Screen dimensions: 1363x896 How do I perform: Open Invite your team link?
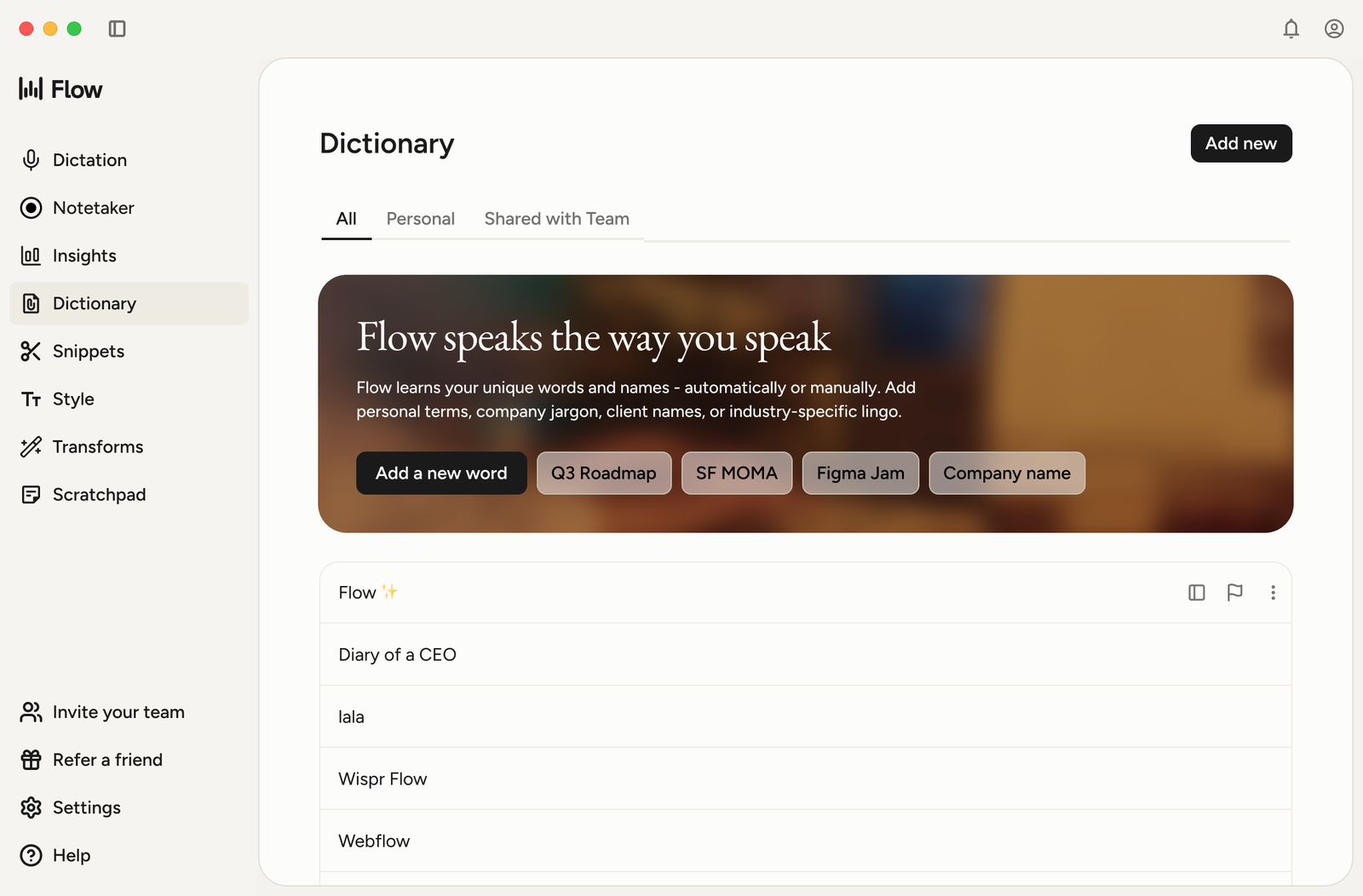(129, 712)
